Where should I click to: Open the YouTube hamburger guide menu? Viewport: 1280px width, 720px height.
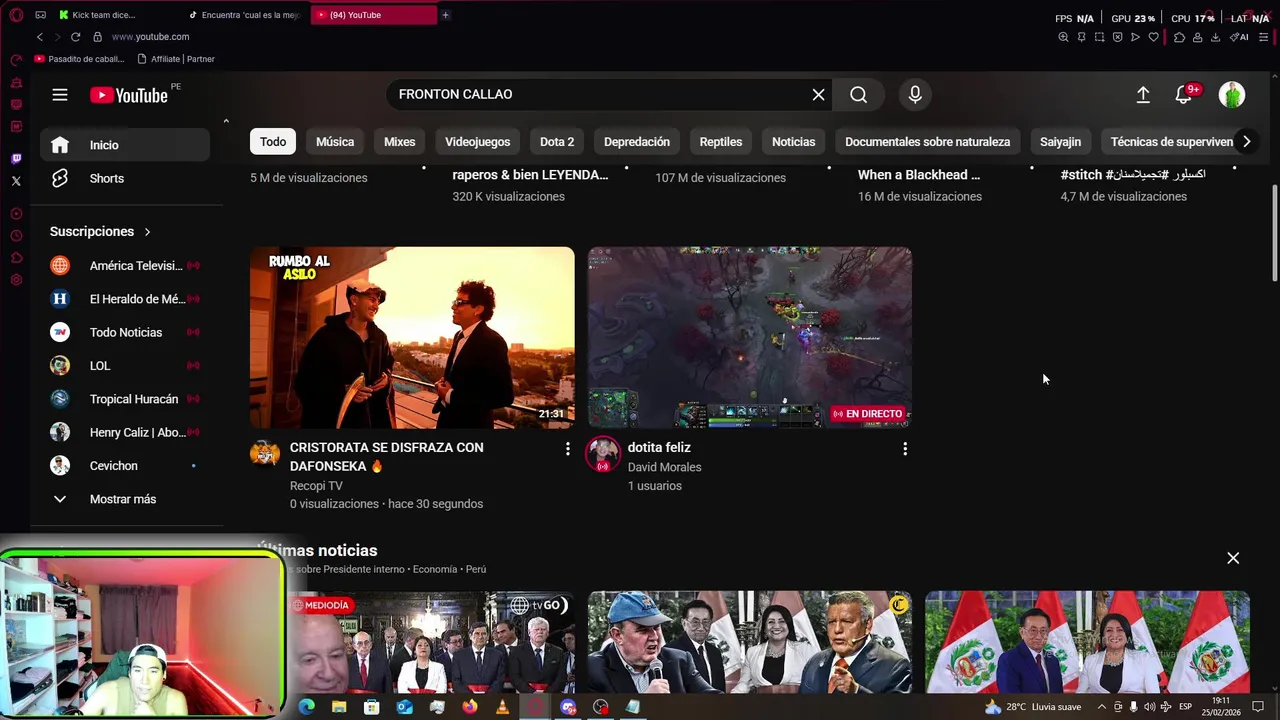tap(60, 95)
